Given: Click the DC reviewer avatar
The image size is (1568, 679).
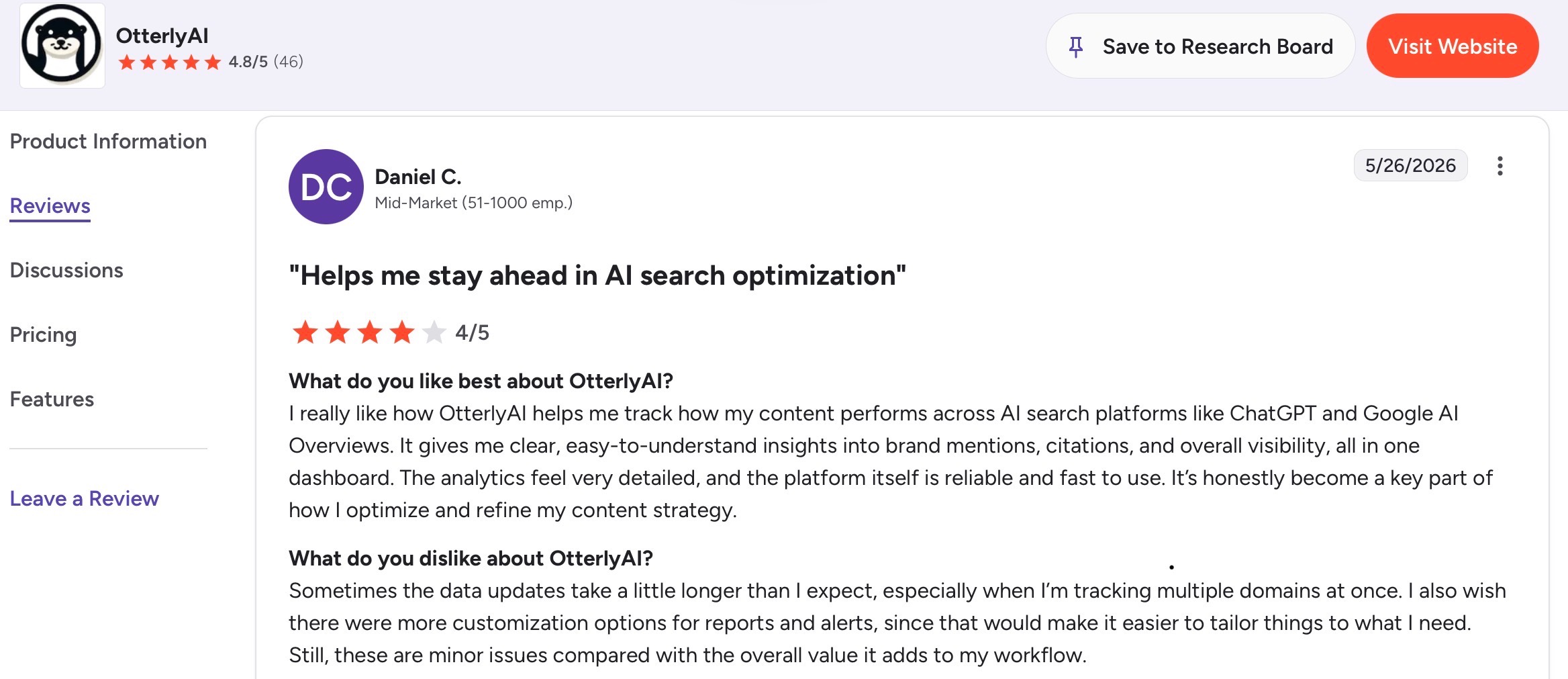Looking at the screenshot, I should [326, 187].
